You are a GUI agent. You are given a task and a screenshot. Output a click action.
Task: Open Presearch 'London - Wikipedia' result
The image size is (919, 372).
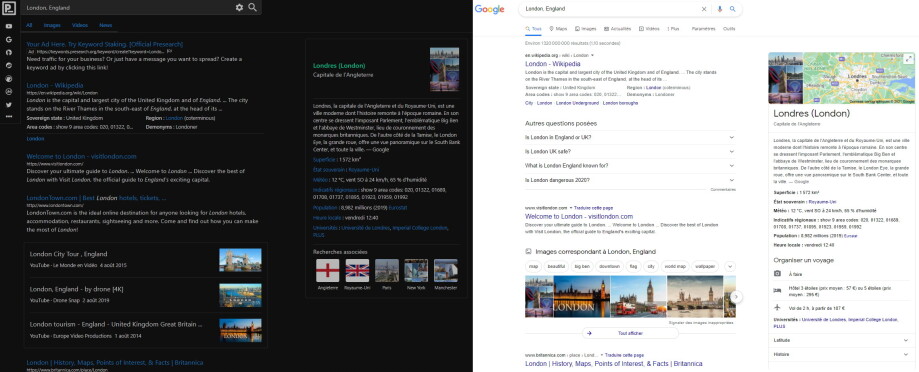(55, 86)
